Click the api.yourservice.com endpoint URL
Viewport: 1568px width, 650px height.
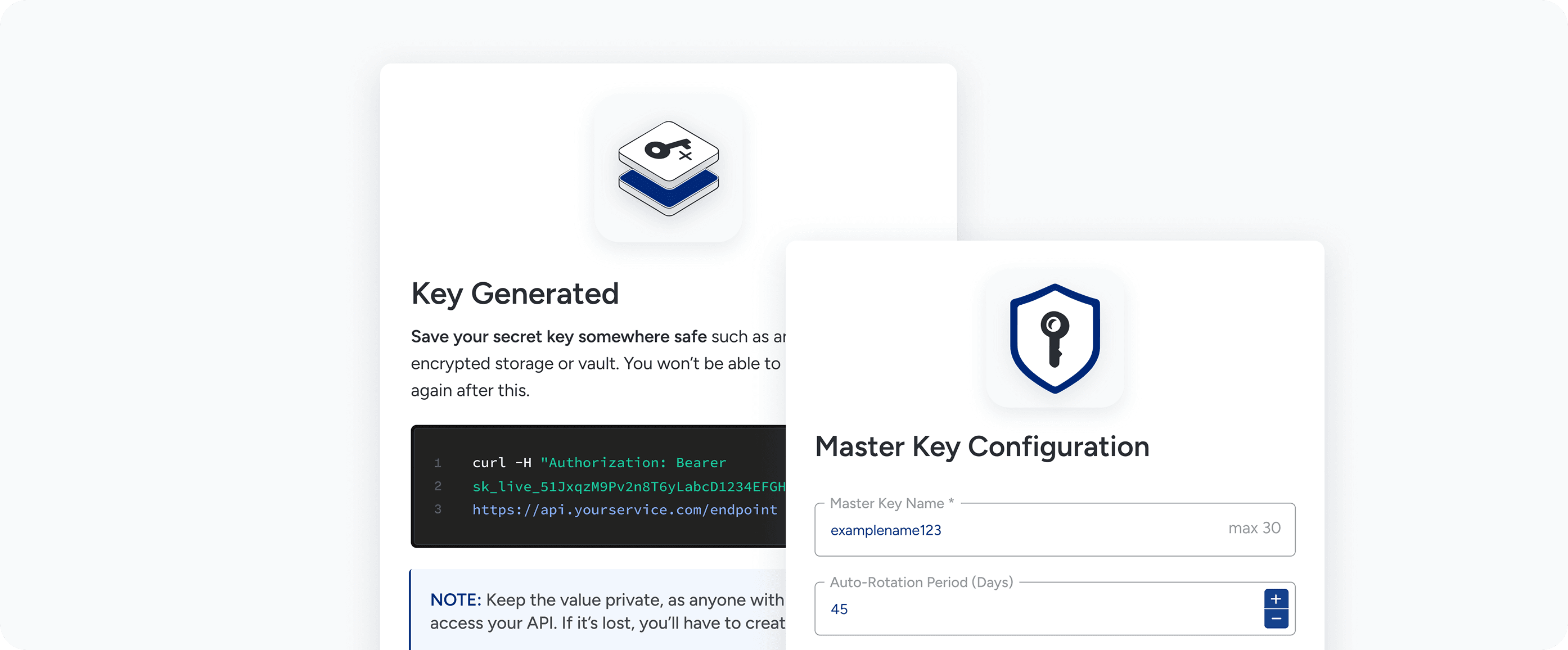click(624, 510)
